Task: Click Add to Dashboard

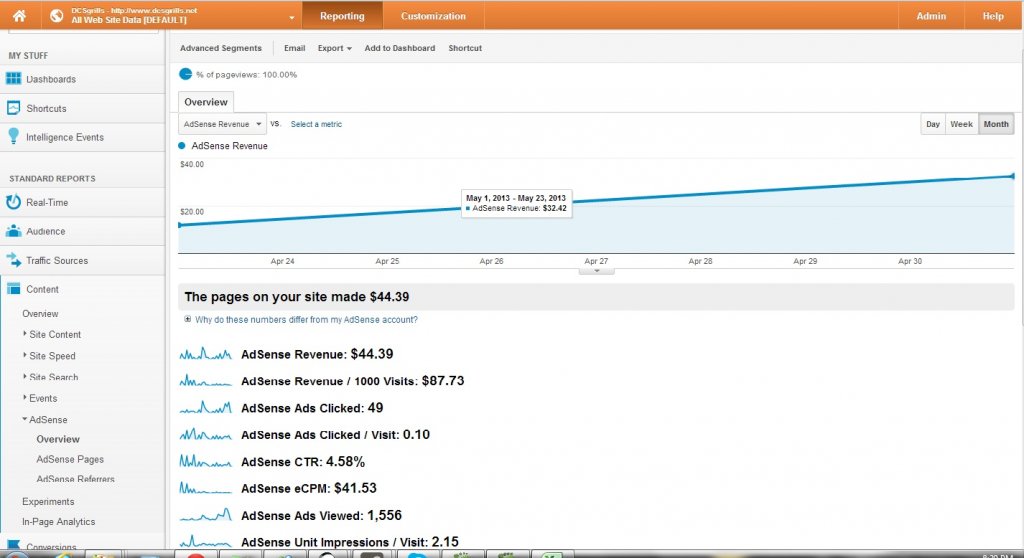Action: (x=400, y=48)
